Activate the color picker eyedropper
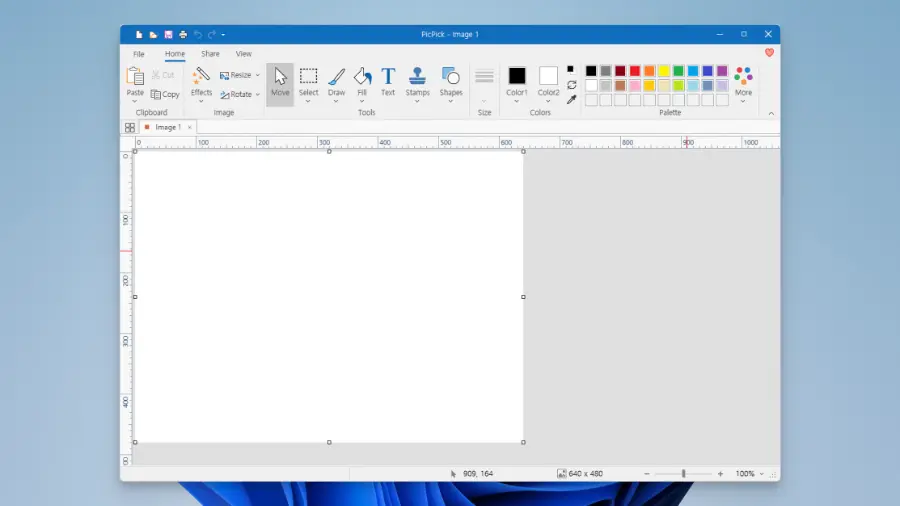The image size is (900, 506). (x=571, y=100)
